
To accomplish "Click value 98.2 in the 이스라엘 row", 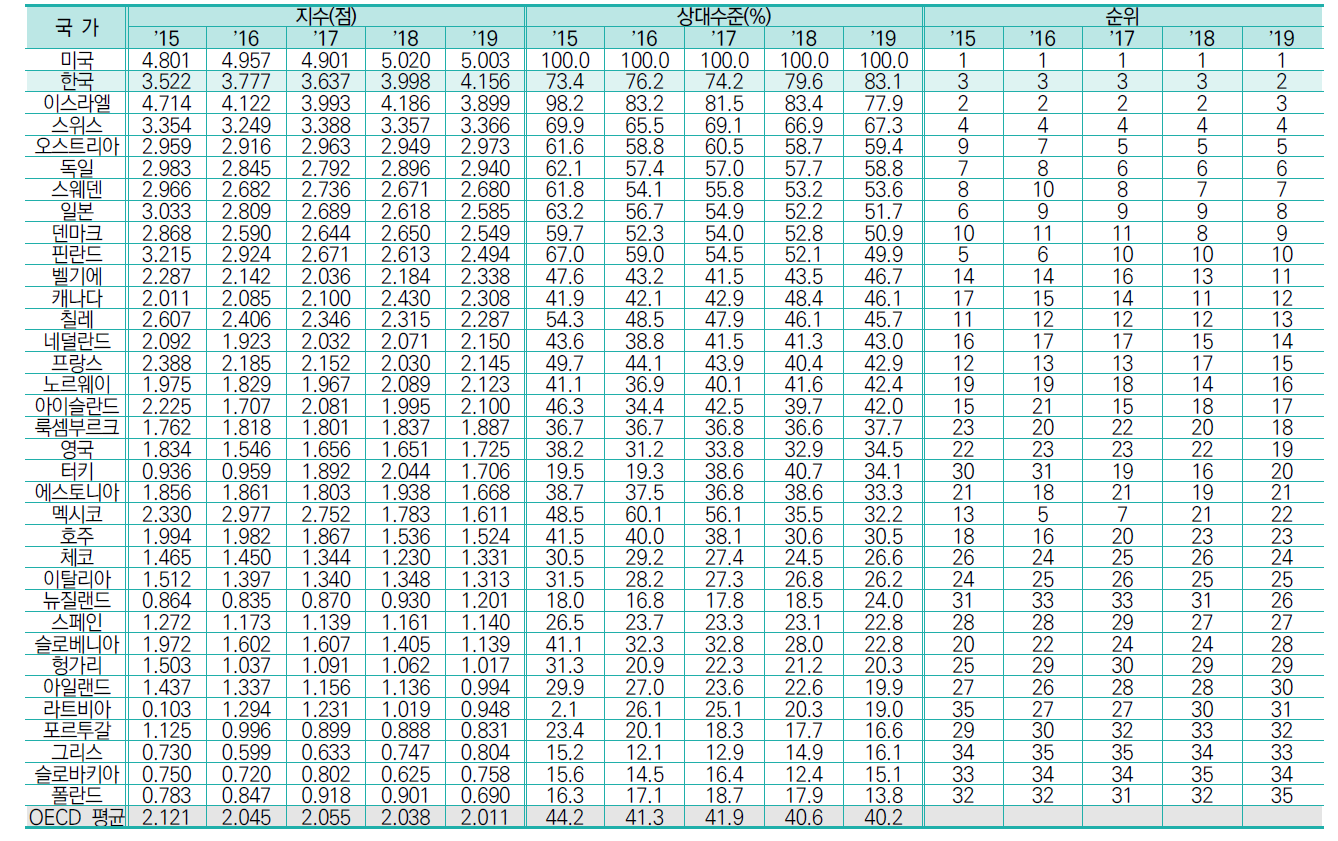I will click(565, 103).
